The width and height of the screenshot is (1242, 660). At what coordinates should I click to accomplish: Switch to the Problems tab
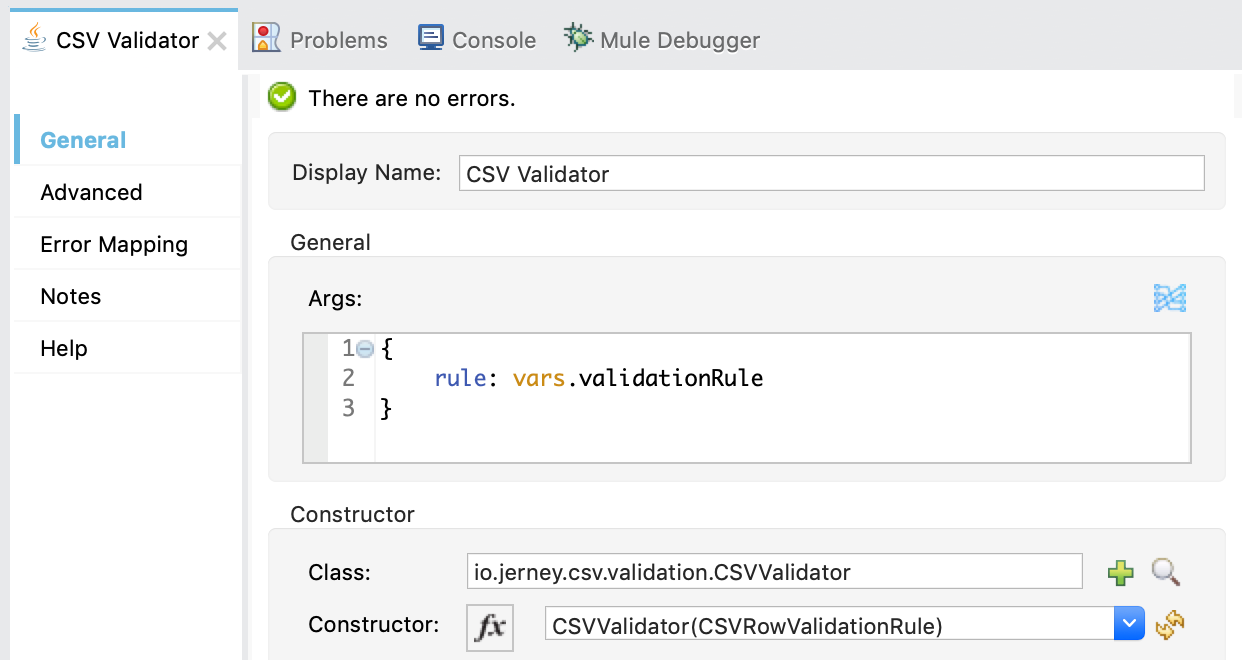[338, 40]
